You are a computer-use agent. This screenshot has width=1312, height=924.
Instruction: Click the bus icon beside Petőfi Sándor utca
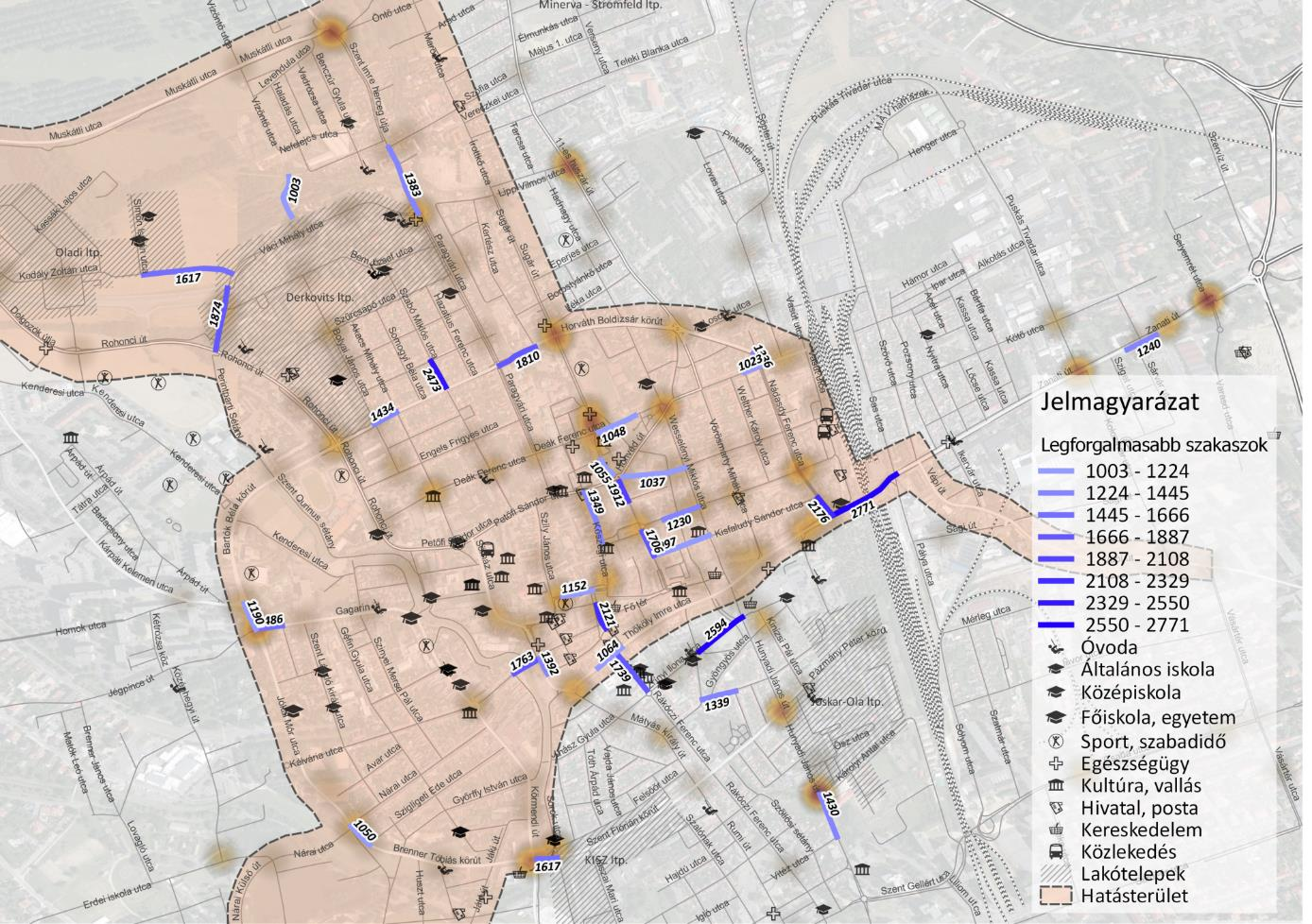[490, 550]
